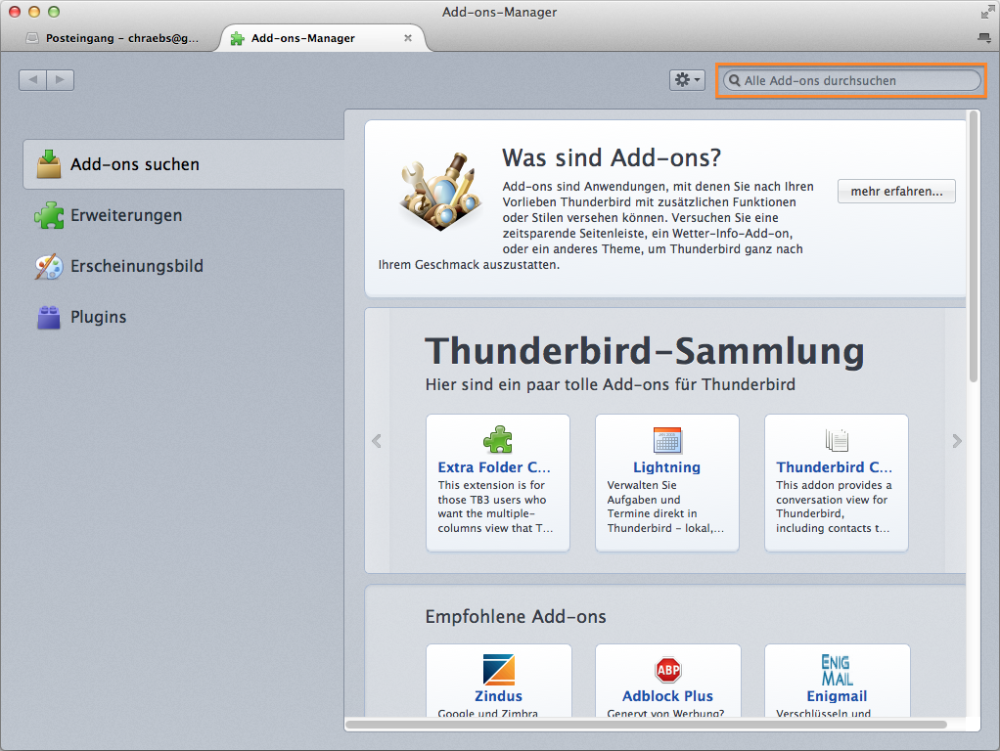Click the horizontal scrollbar at the page bottom

point(645,724)
